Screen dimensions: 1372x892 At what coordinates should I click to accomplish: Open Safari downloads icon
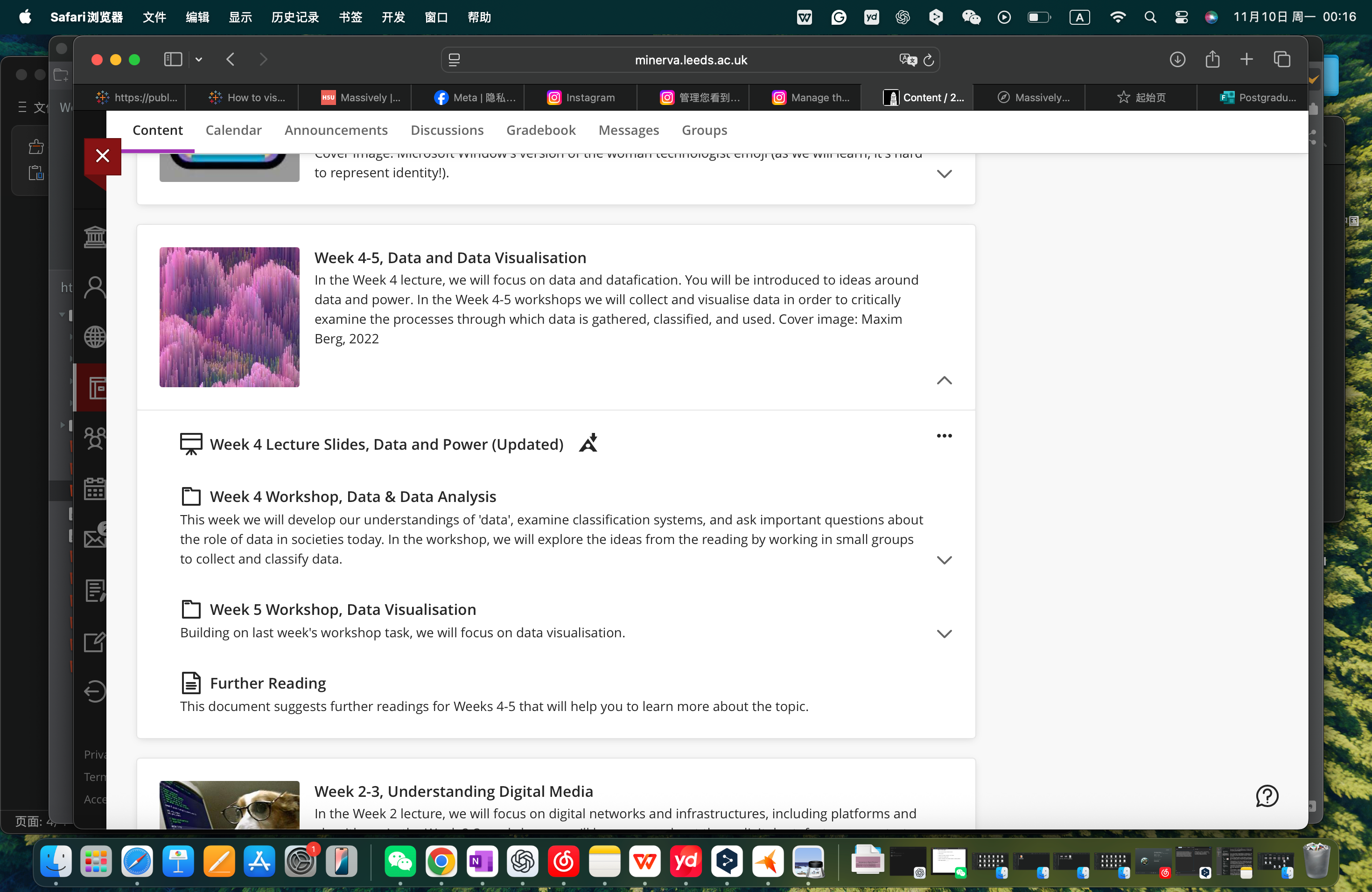tap(1177, 59)
